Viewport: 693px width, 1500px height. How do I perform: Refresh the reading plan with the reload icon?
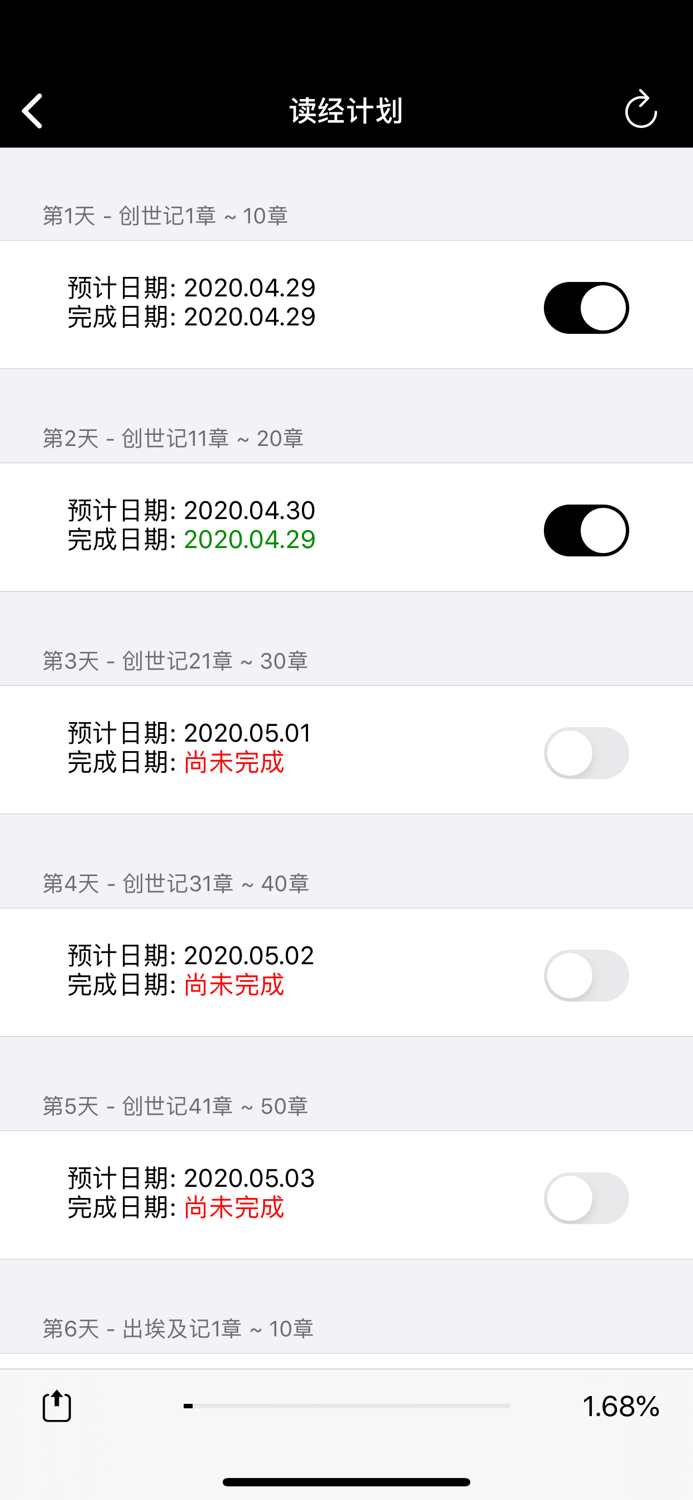click(x=641, y=110)
